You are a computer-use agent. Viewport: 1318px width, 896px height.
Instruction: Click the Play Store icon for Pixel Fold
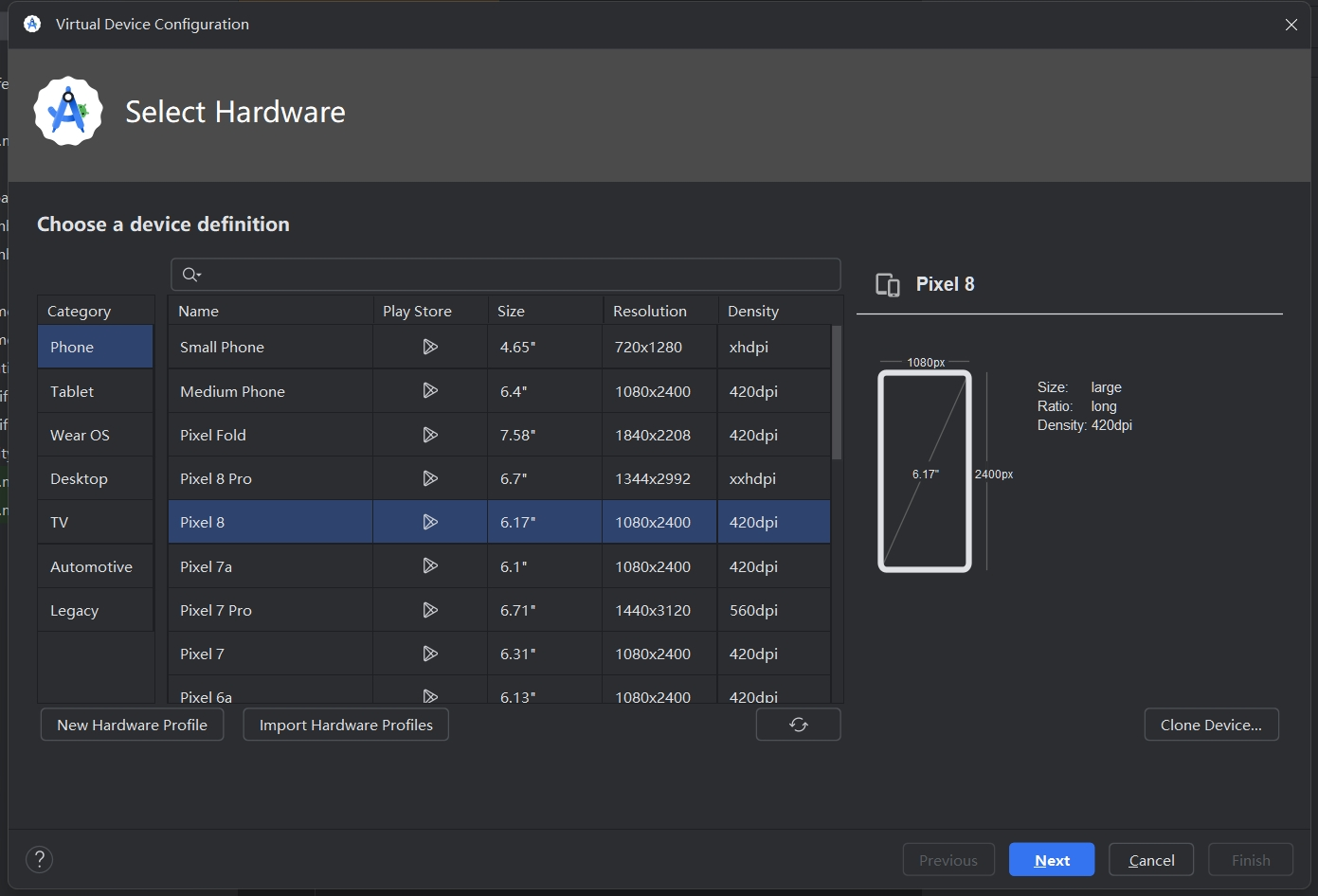click(x=430, y=435)
